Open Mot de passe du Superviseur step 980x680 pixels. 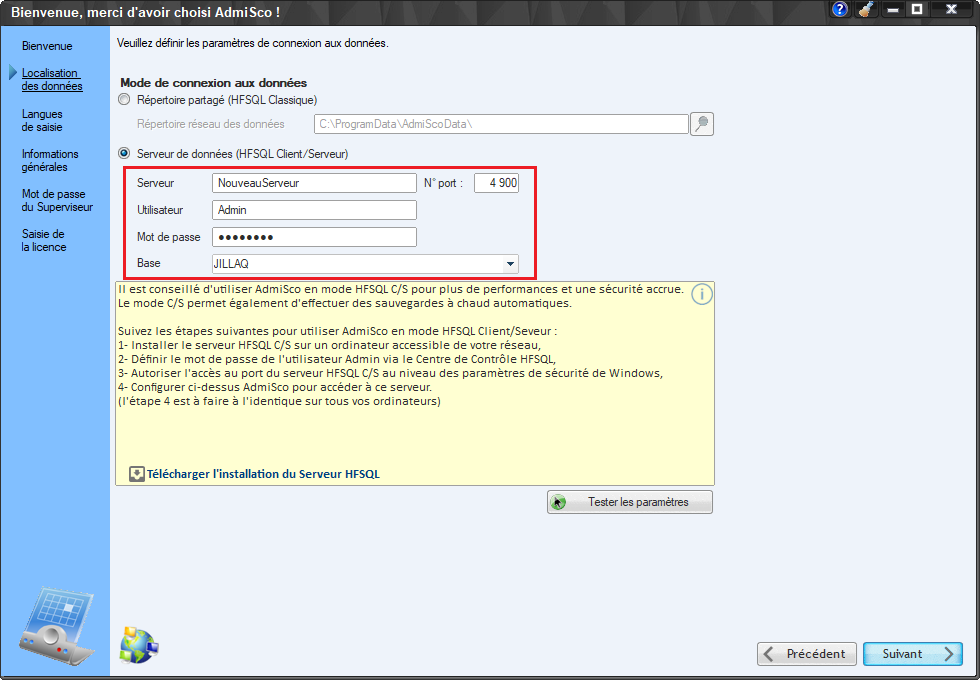tap(57, 200)
